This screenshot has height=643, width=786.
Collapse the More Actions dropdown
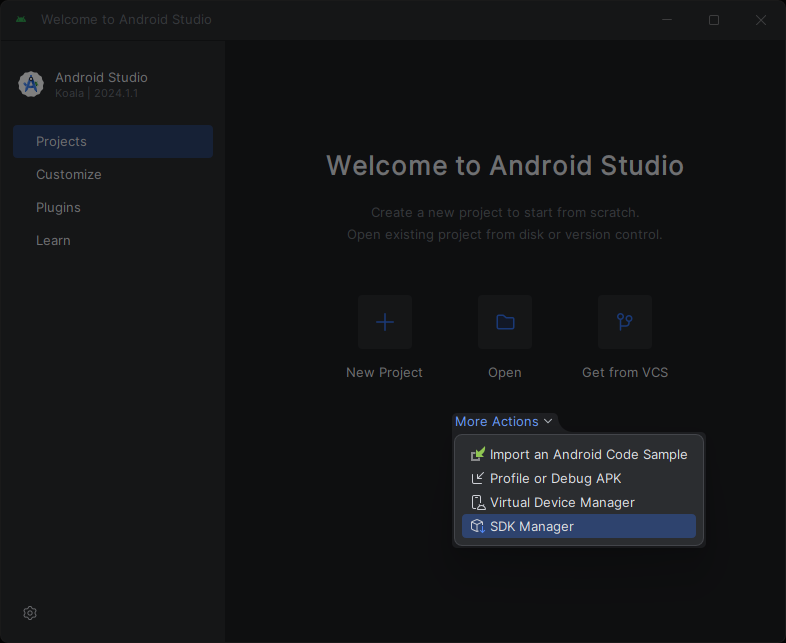coord(504,421)
